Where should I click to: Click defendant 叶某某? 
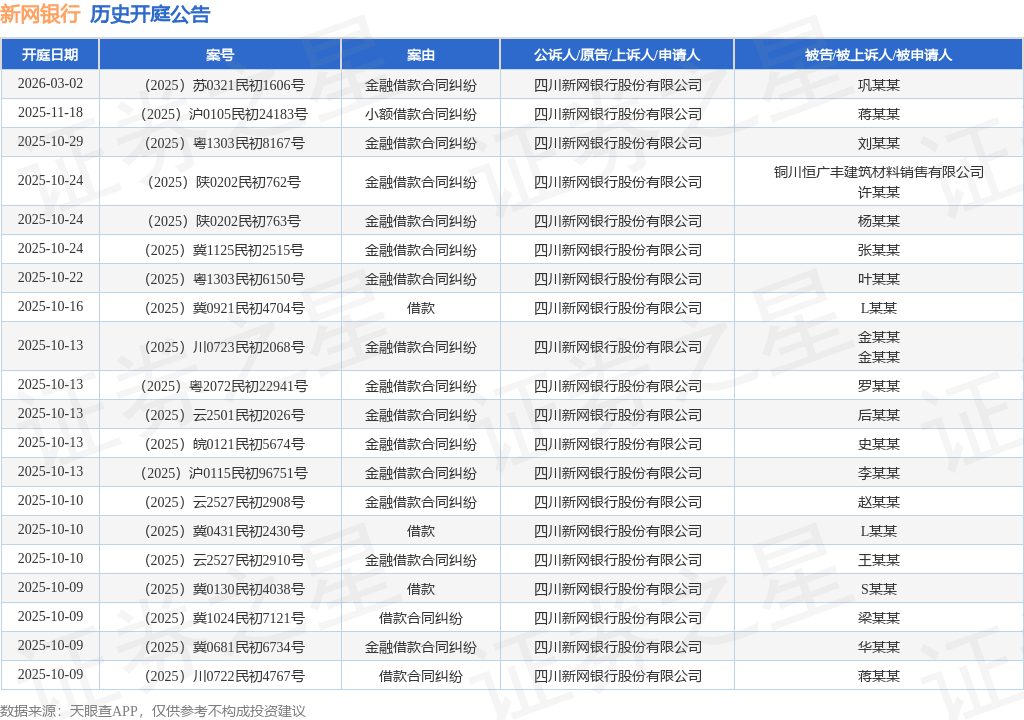pyautogui.click(x=878, y=279)
